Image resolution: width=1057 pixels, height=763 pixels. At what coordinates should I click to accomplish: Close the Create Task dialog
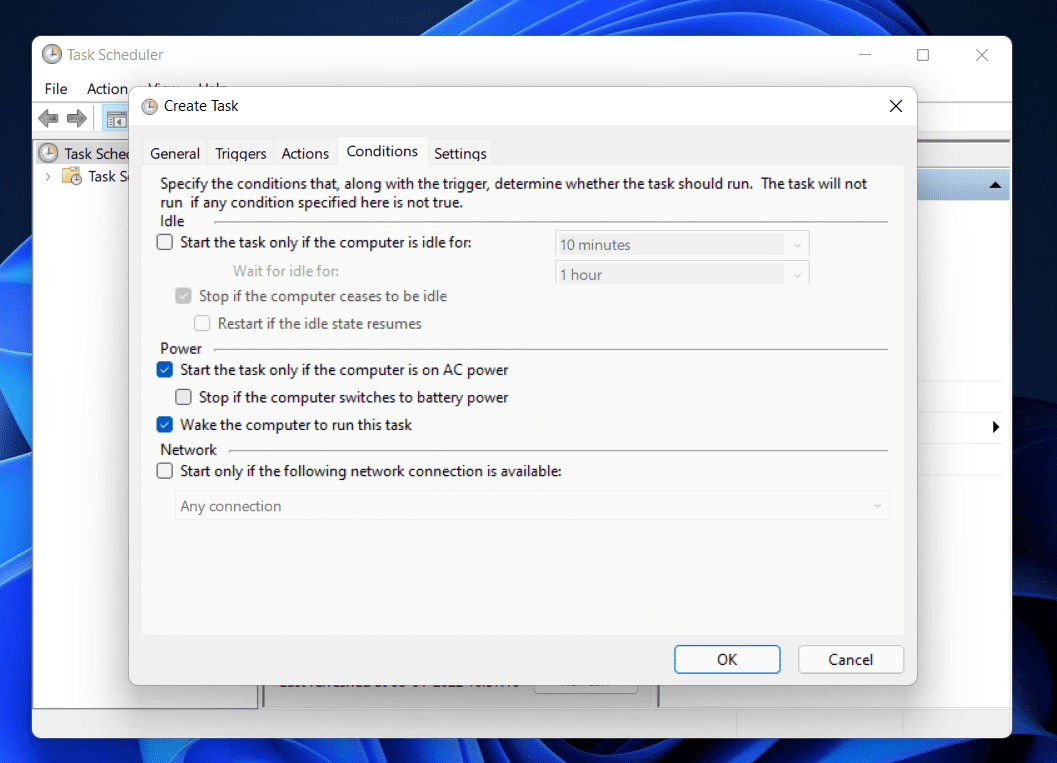click(896, 106)
